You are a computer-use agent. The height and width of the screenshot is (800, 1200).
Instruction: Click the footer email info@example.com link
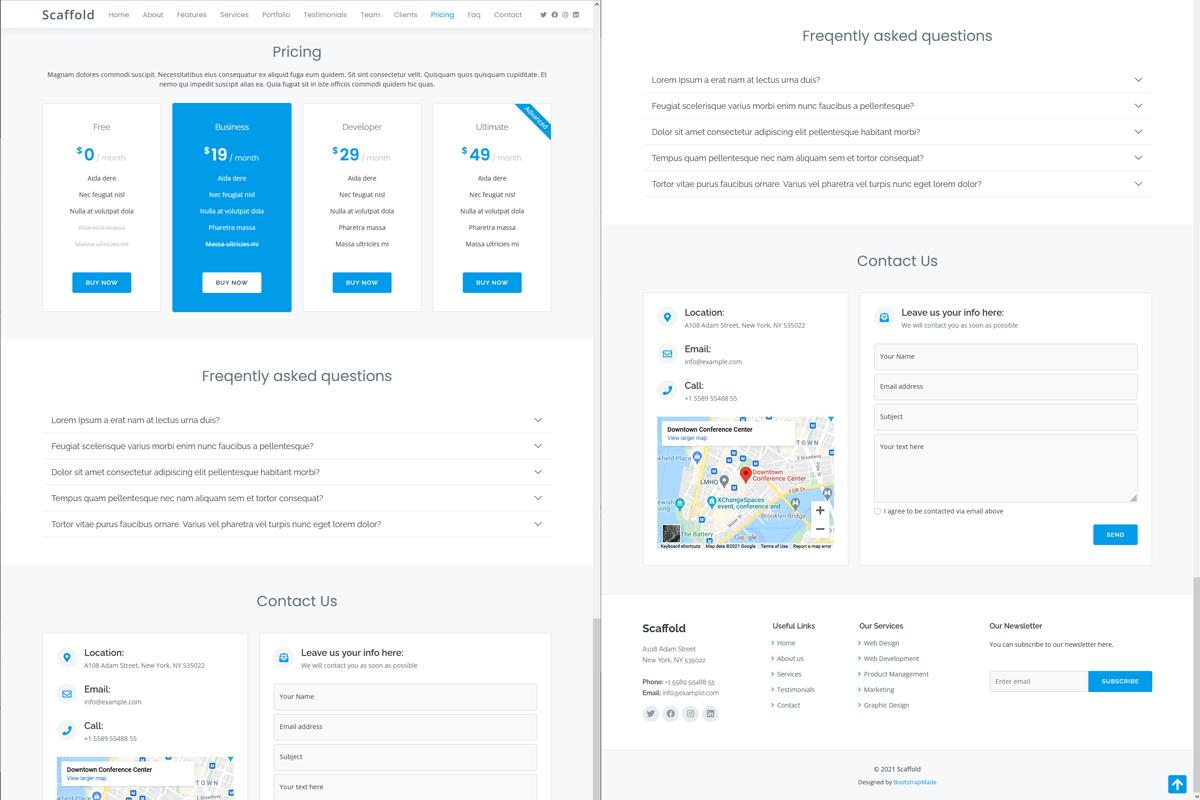(690, 693)
